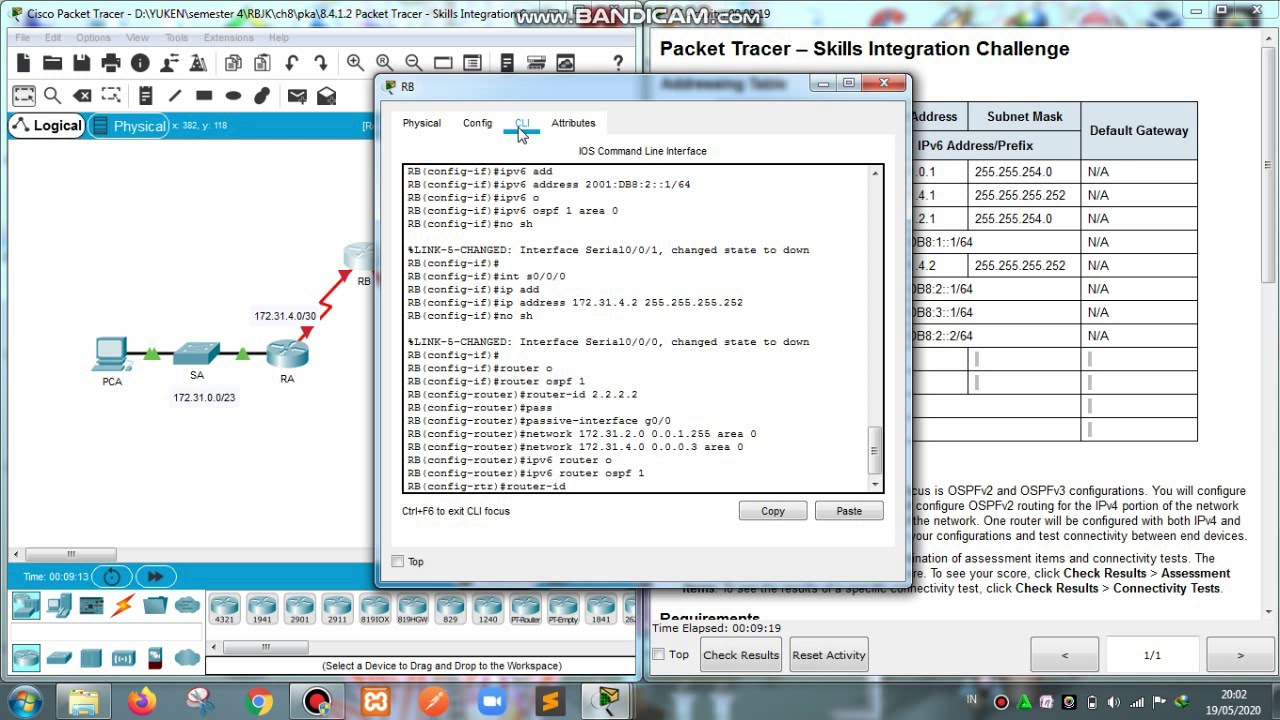This screenshot has width=1280, height=720.
Task: Click the CLI vertical scrollbar thumb
Action: [x=875, y=450]
